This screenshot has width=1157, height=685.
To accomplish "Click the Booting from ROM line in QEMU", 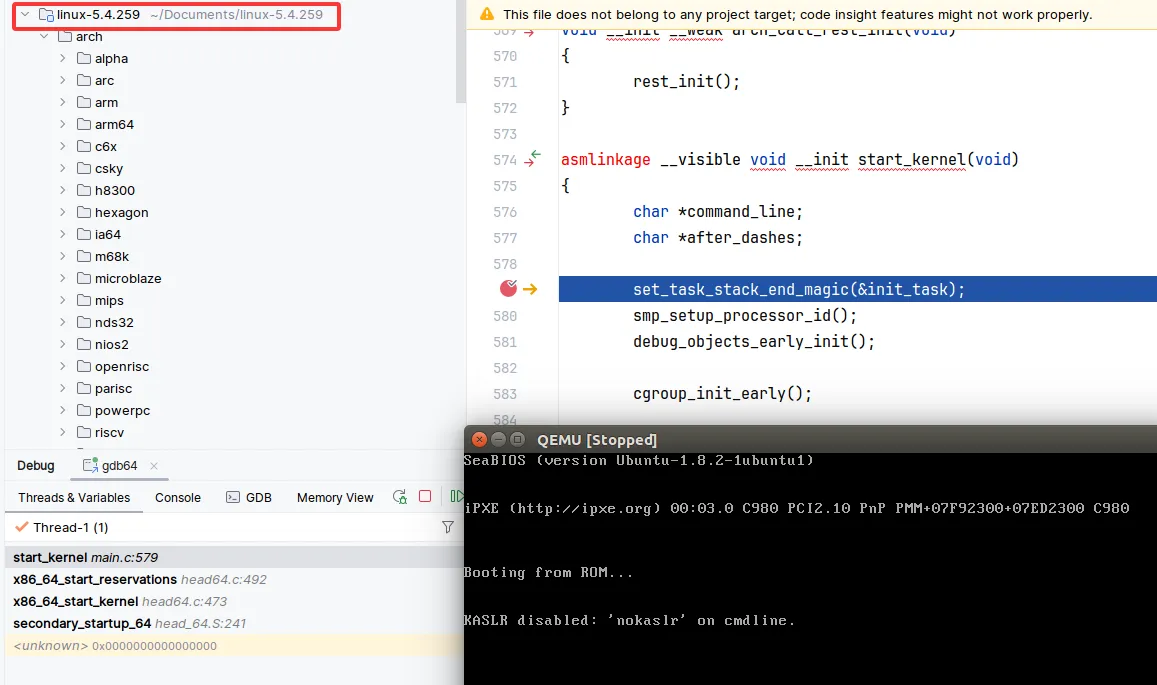I will point(548,572).
